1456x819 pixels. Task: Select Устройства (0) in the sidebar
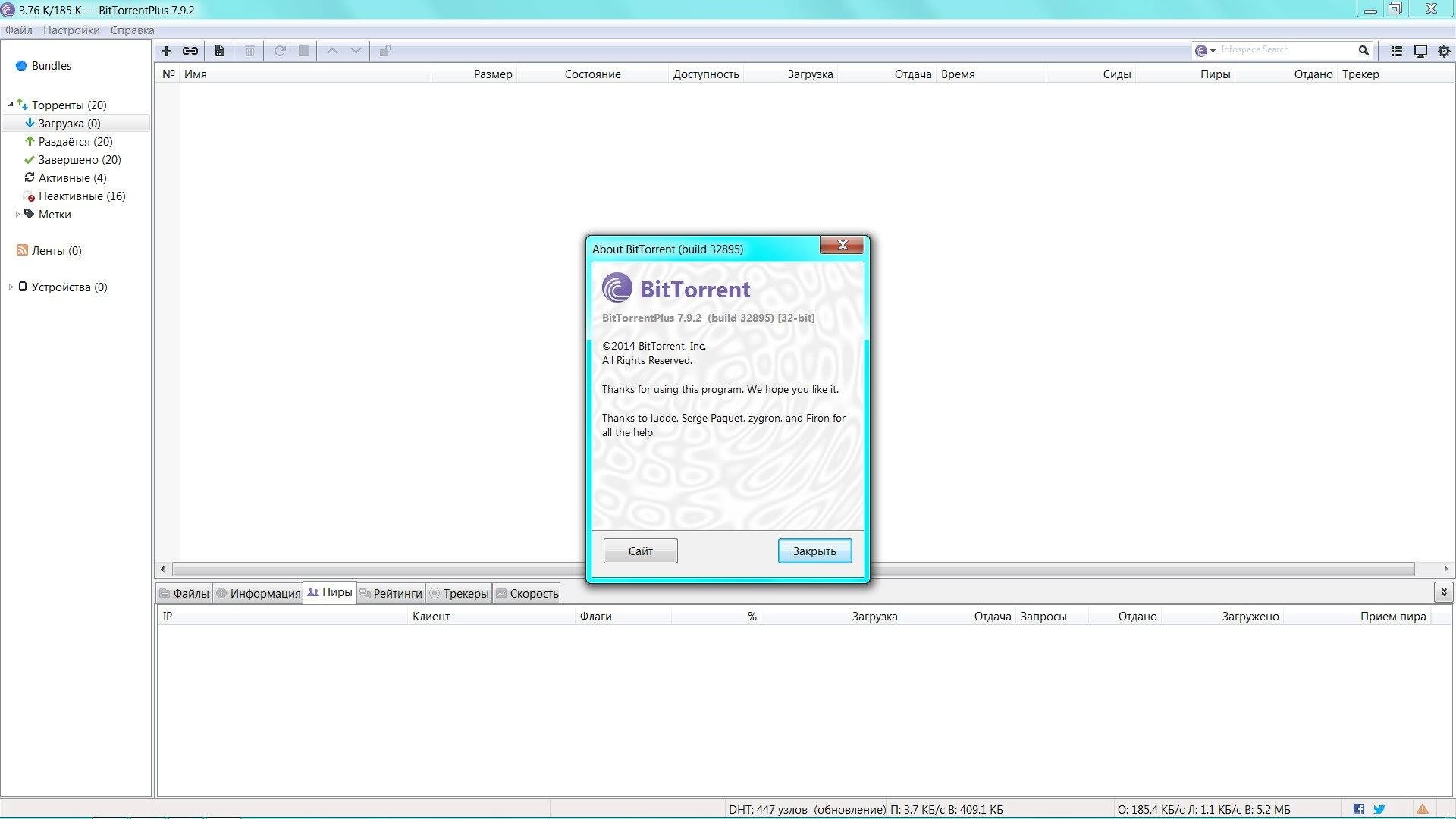click(69, 287)
